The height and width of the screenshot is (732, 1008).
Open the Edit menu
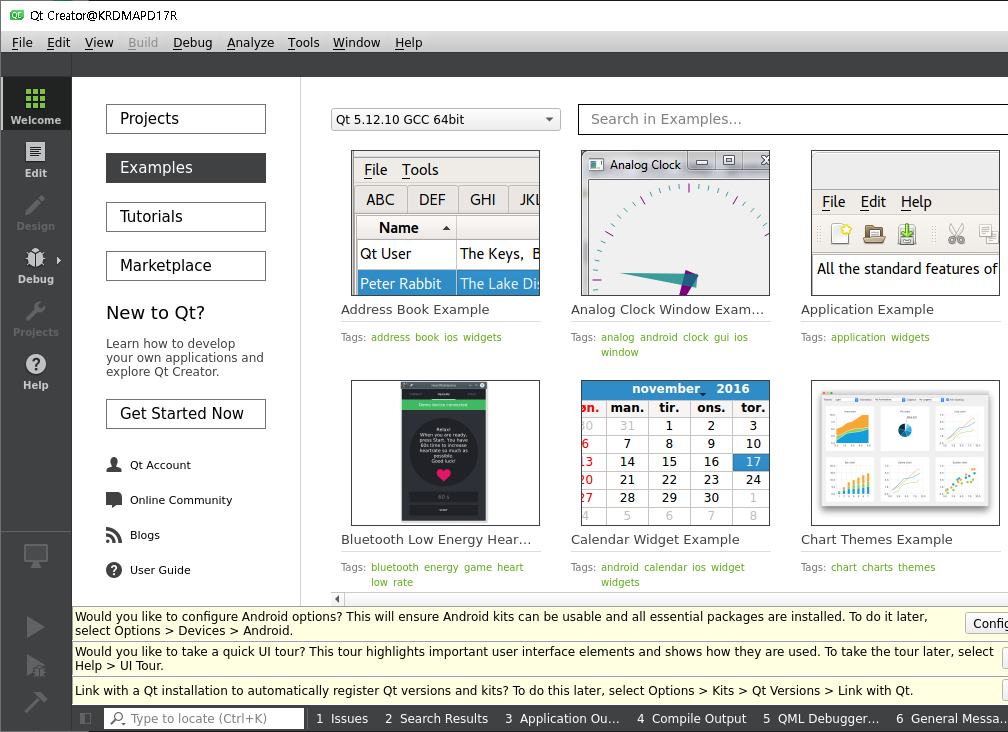[x=58, y=42]
